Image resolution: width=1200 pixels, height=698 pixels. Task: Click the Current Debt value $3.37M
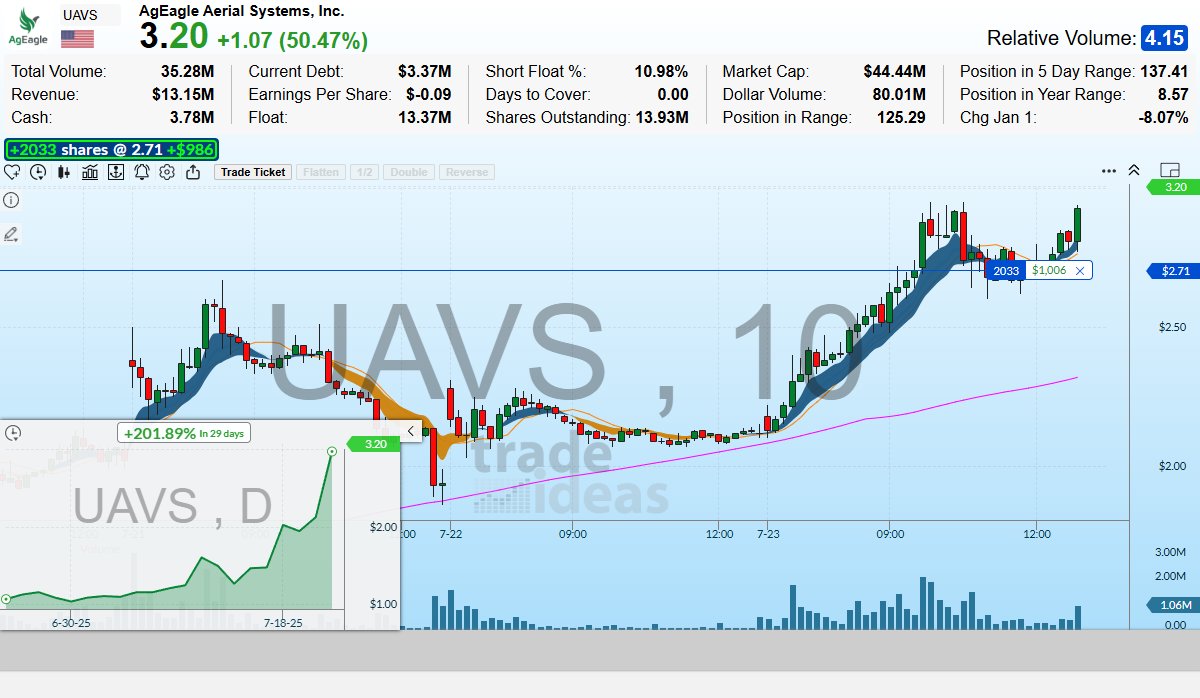click(424, 72)
